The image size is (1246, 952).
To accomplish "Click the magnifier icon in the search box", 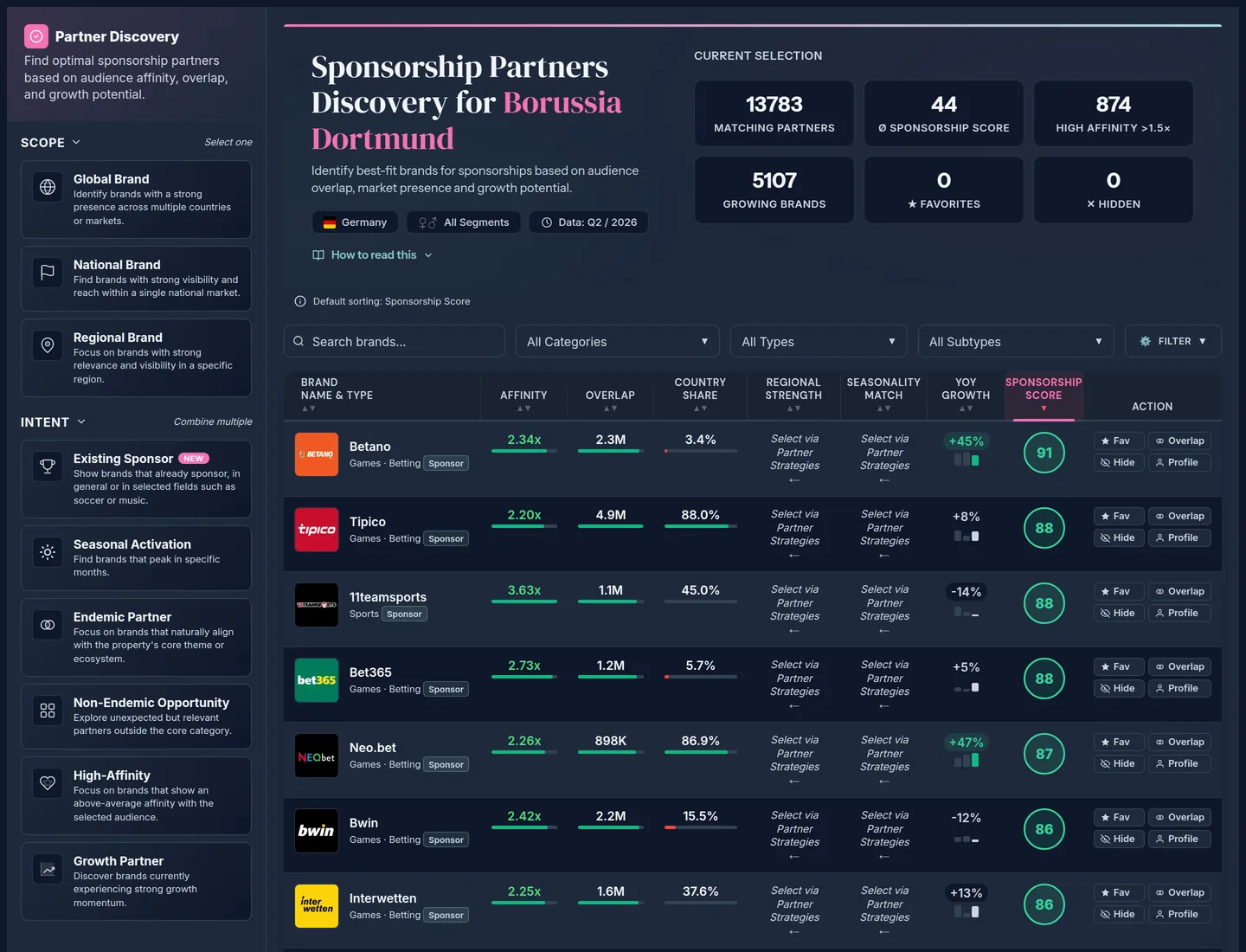I will click(x=299, y=341).
